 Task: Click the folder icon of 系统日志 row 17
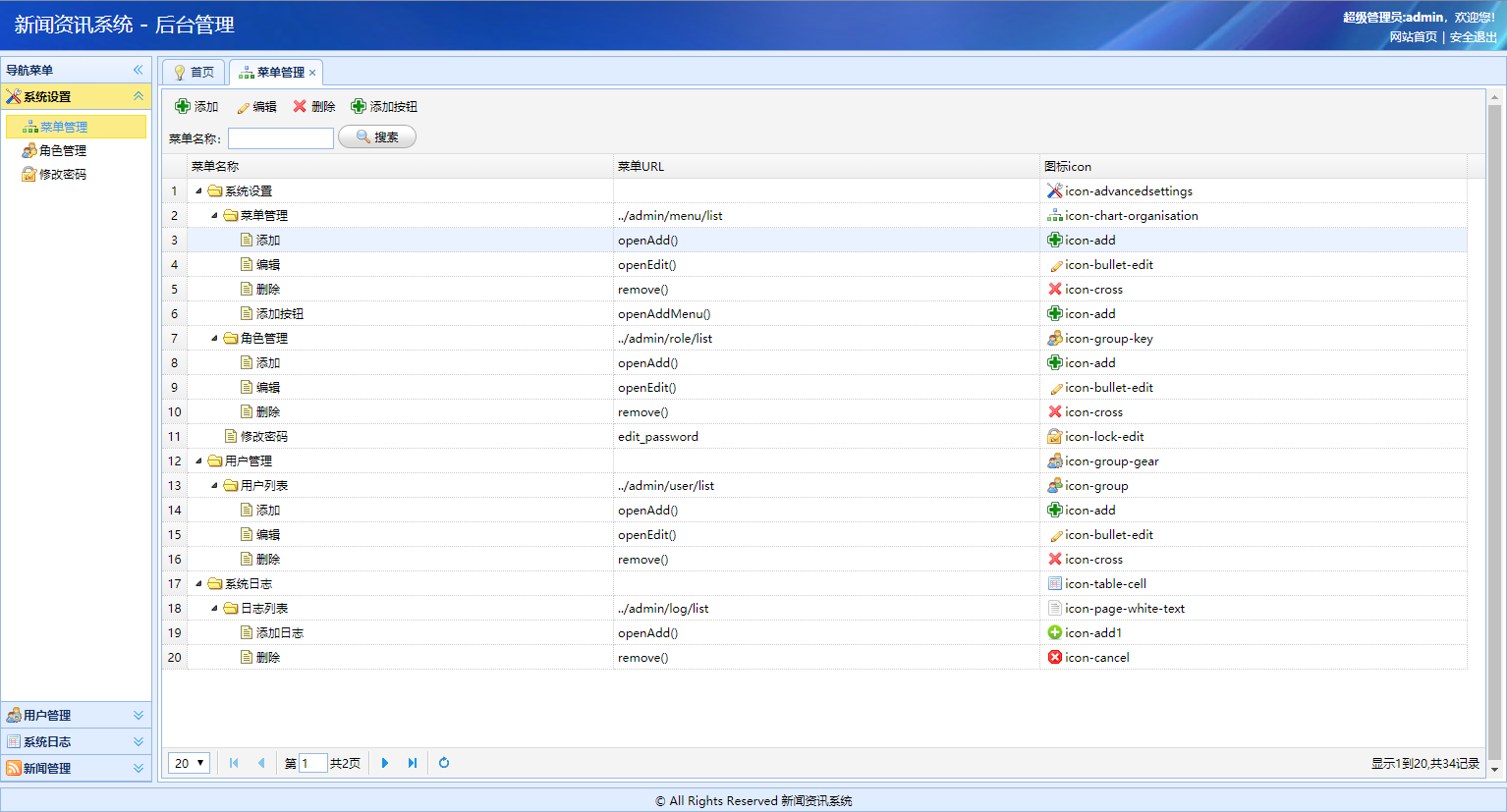coord(215,583)
